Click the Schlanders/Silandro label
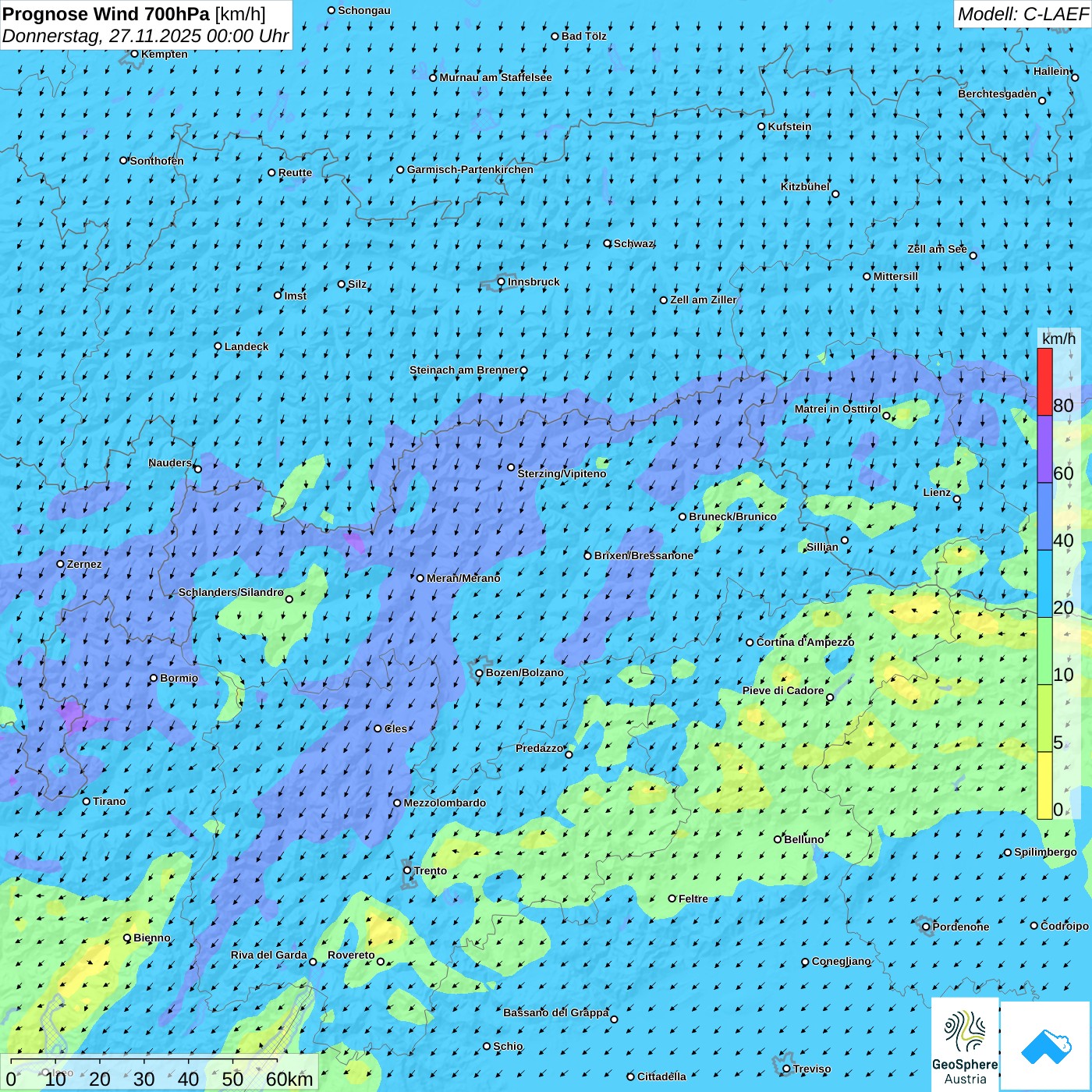Viewport: 1092px width, 1092px height. [x=231, y=592]
